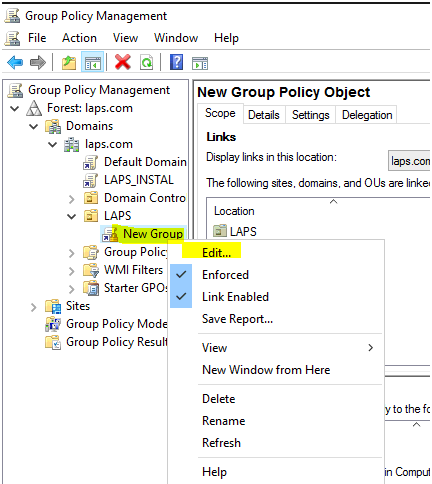This screenshot has height=484, width=432.
Task: Open the Window menu
Action: point(176,38)
